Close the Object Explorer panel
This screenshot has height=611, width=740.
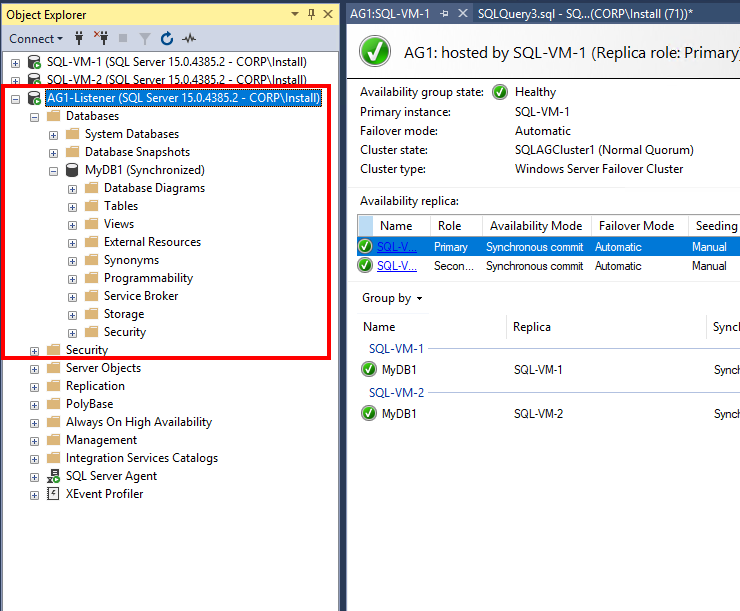pos(328,14)
